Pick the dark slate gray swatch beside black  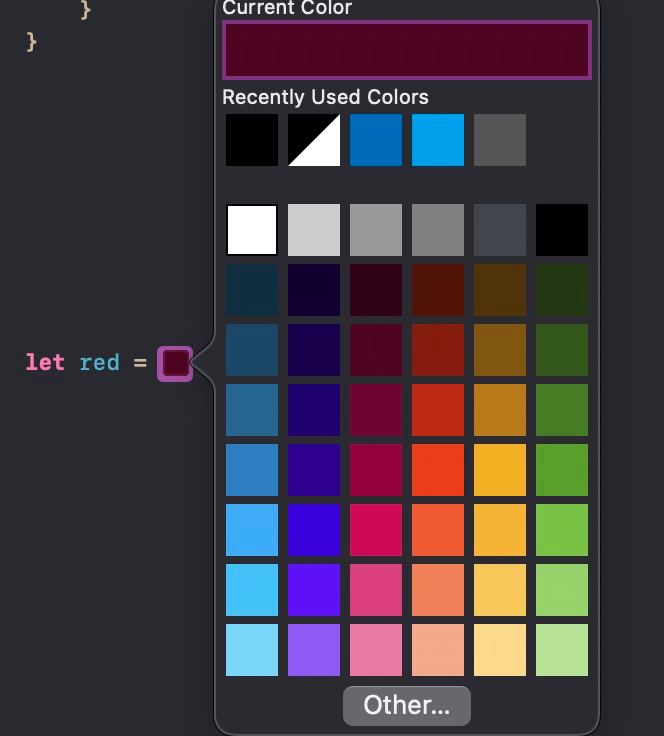[x=500, y=230]
